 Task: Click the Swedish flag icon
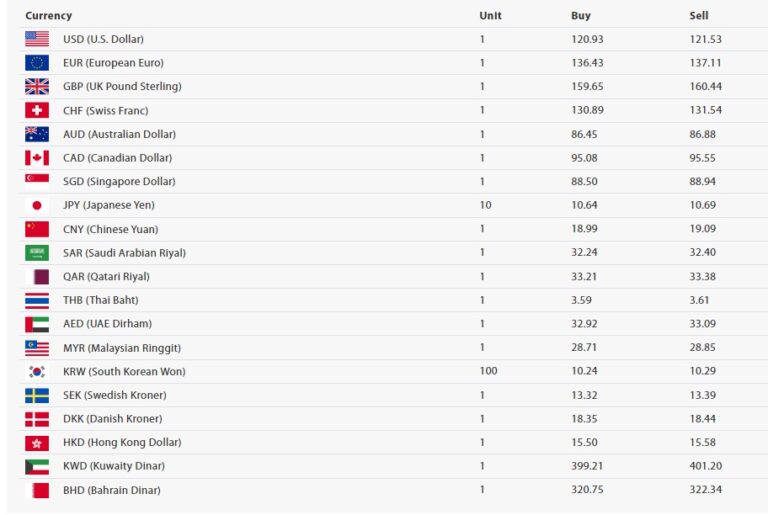[37, 395]
